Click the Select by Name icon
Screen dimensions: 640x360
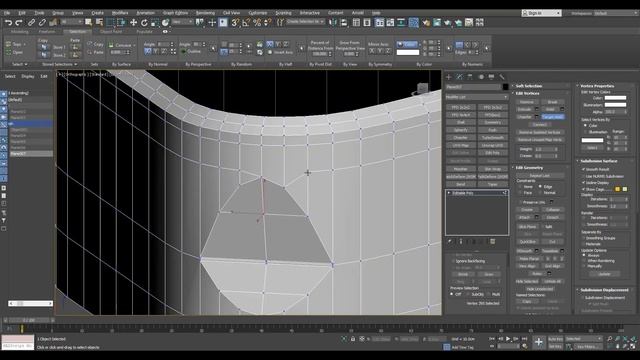[99, 23]
